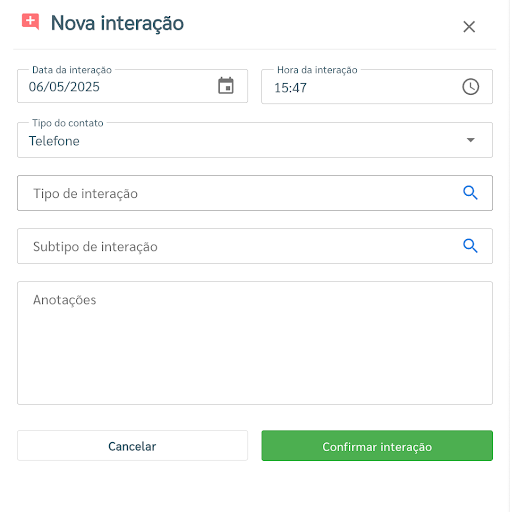Select the Telefone contact type value
This screenshot has width=510, height=512.
pyautogui.click(x=54, y=141)
